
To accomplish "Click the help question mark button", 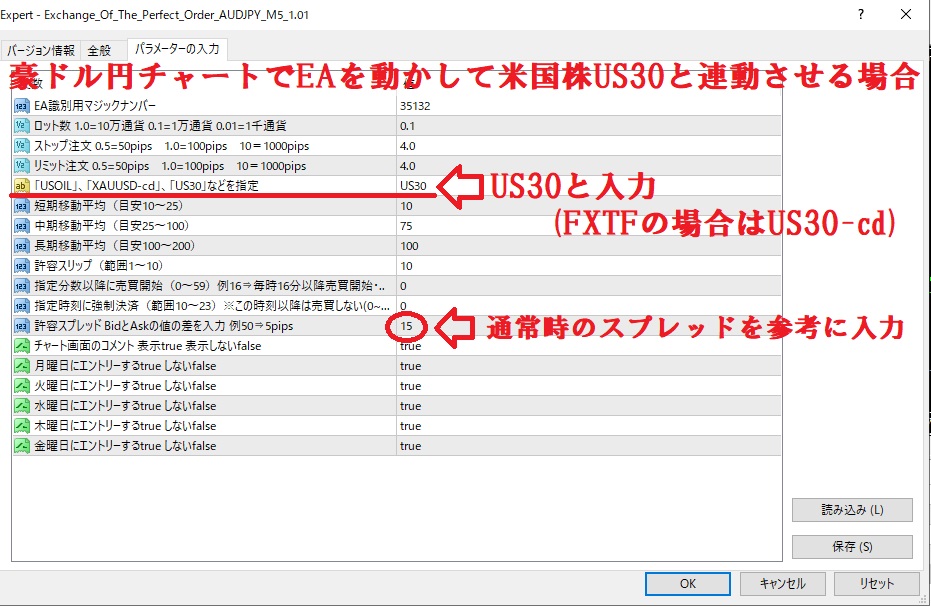I will 861,14.
